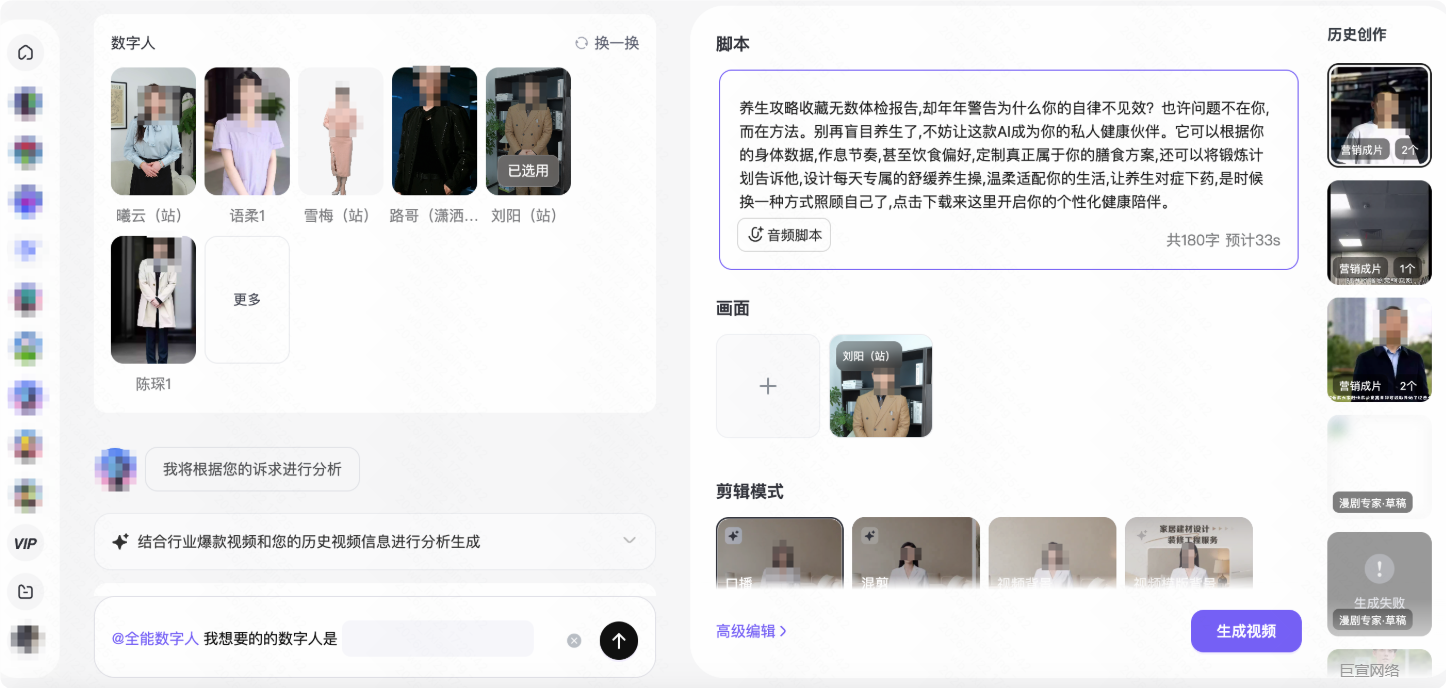Open the selected 营销成片 2个 history item
Viewport: 1446px width, 688px height.
tap(1379, 115)
